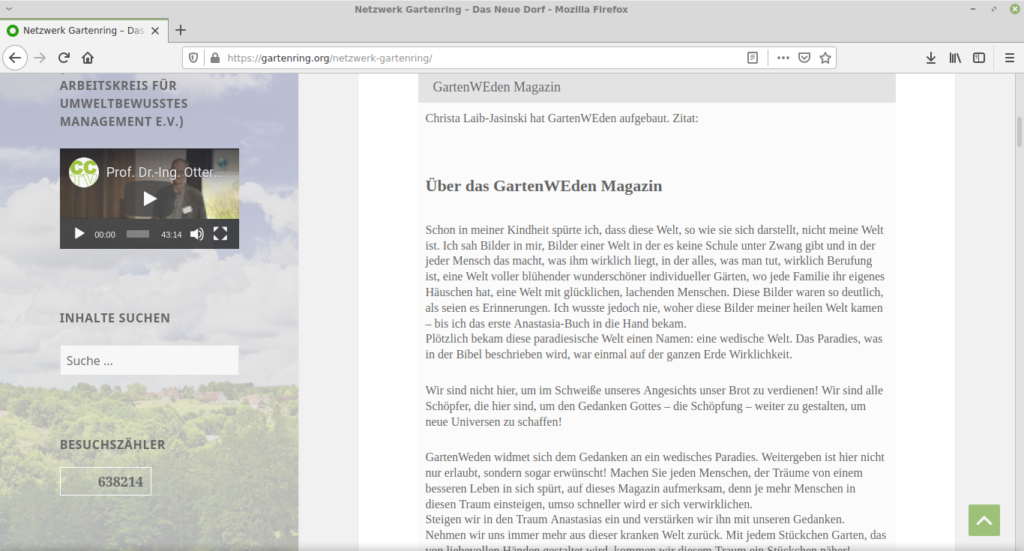The image size is (1024, 551).
Task: Restore the Firefox window size
Action: click(x=994, y=9)
